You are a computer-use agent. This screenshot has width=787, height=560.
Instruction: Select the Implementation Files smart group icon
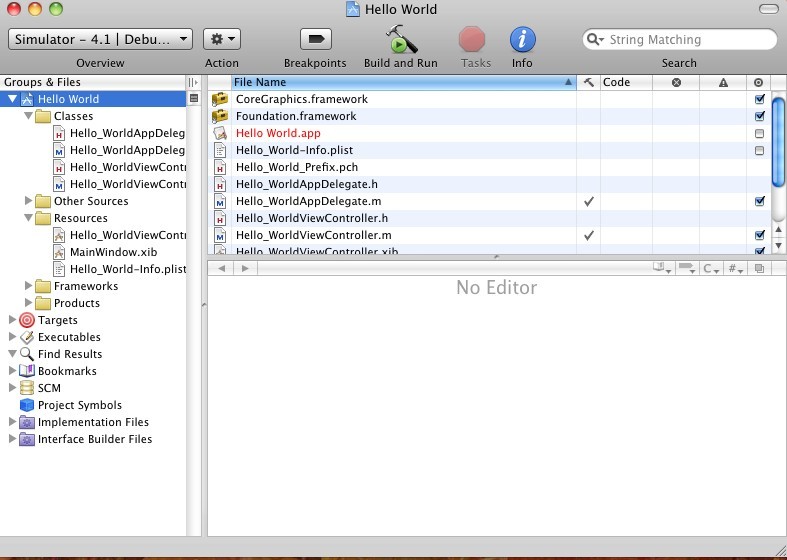point(27,422)
